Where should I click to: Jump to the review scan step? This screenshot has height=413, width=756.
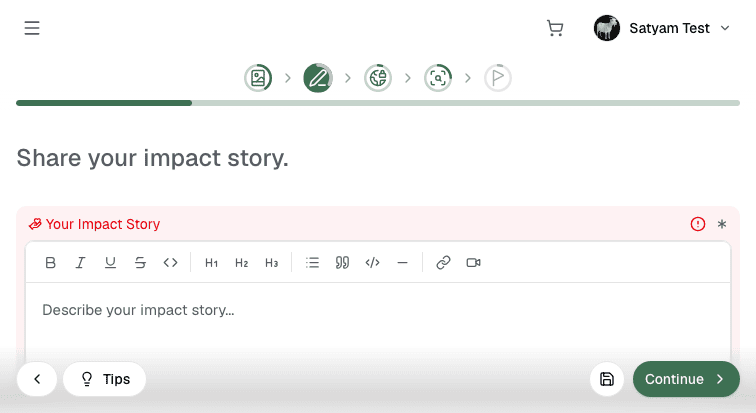[438, 78]
